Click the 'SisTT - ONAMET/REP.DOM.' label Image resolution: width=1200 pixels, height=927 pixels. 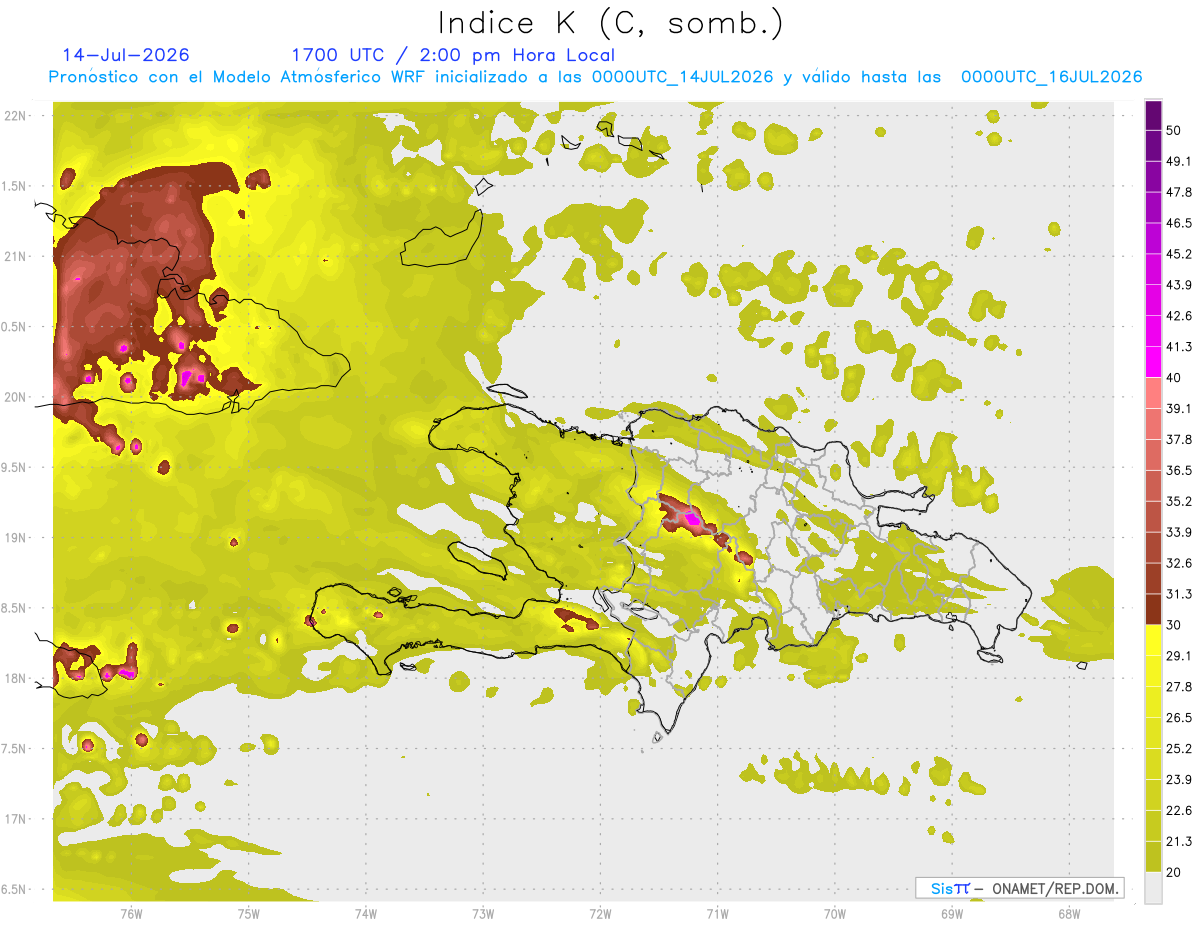[1019, 888]
